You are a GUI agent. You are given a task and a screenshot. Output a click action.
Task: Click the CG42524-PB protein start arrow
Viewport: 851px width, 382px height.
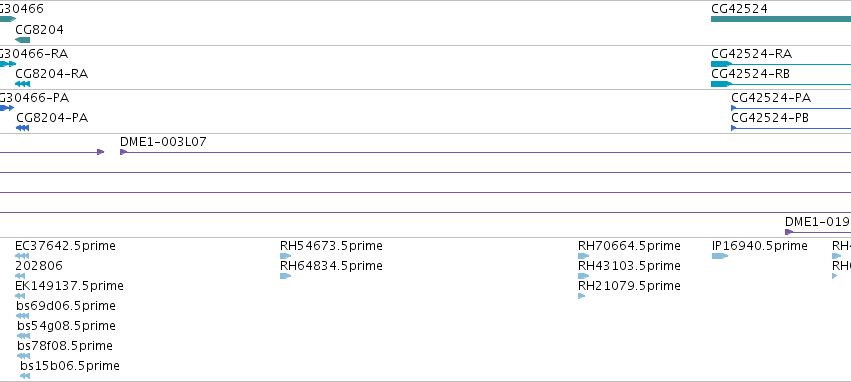point(734,128)
